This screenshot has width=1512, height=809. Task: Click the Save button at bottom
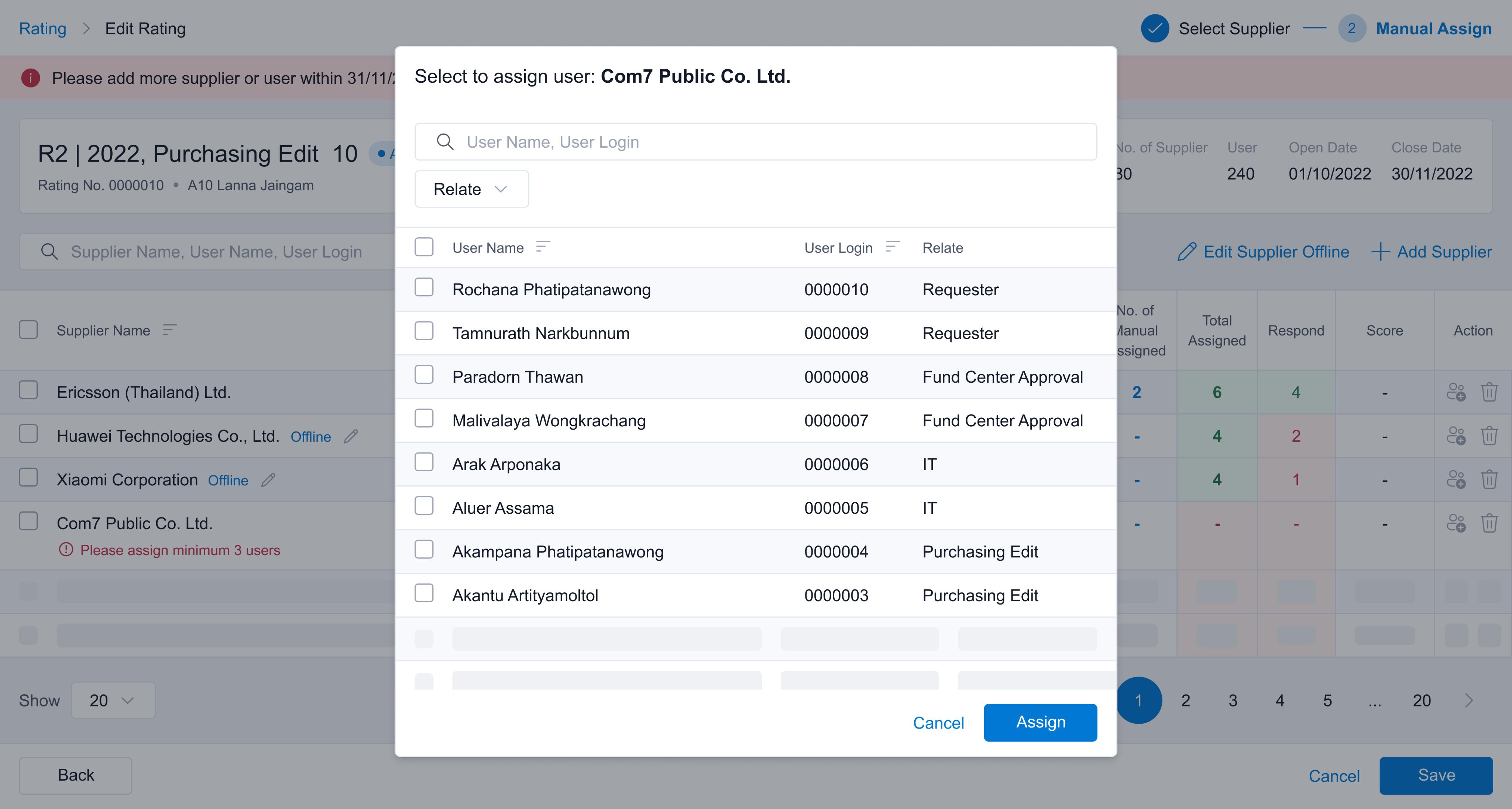[1436, 775]
